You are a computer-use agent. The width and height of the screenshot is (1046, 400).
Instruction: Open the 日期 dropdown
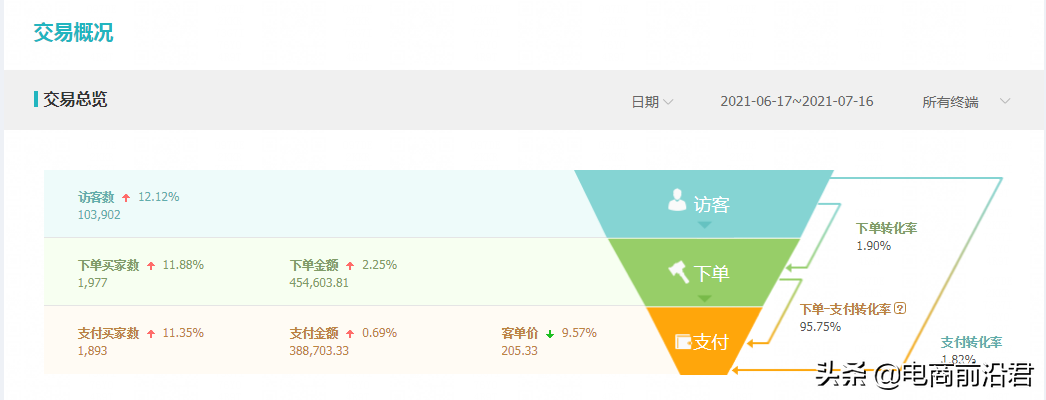[x=652, y=102]
